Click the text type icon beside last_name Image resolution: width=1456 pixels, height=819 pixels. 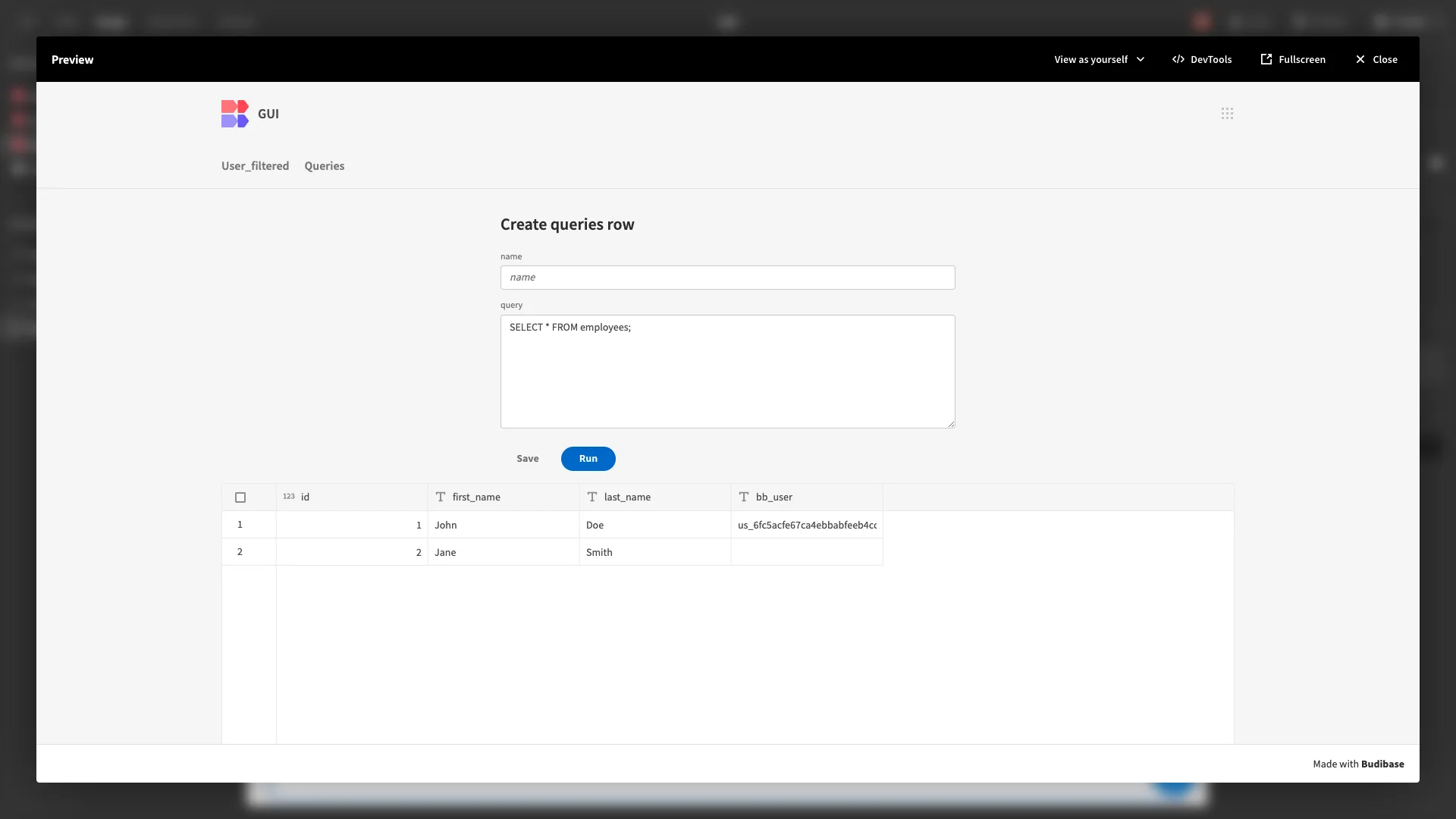point(592,497)
